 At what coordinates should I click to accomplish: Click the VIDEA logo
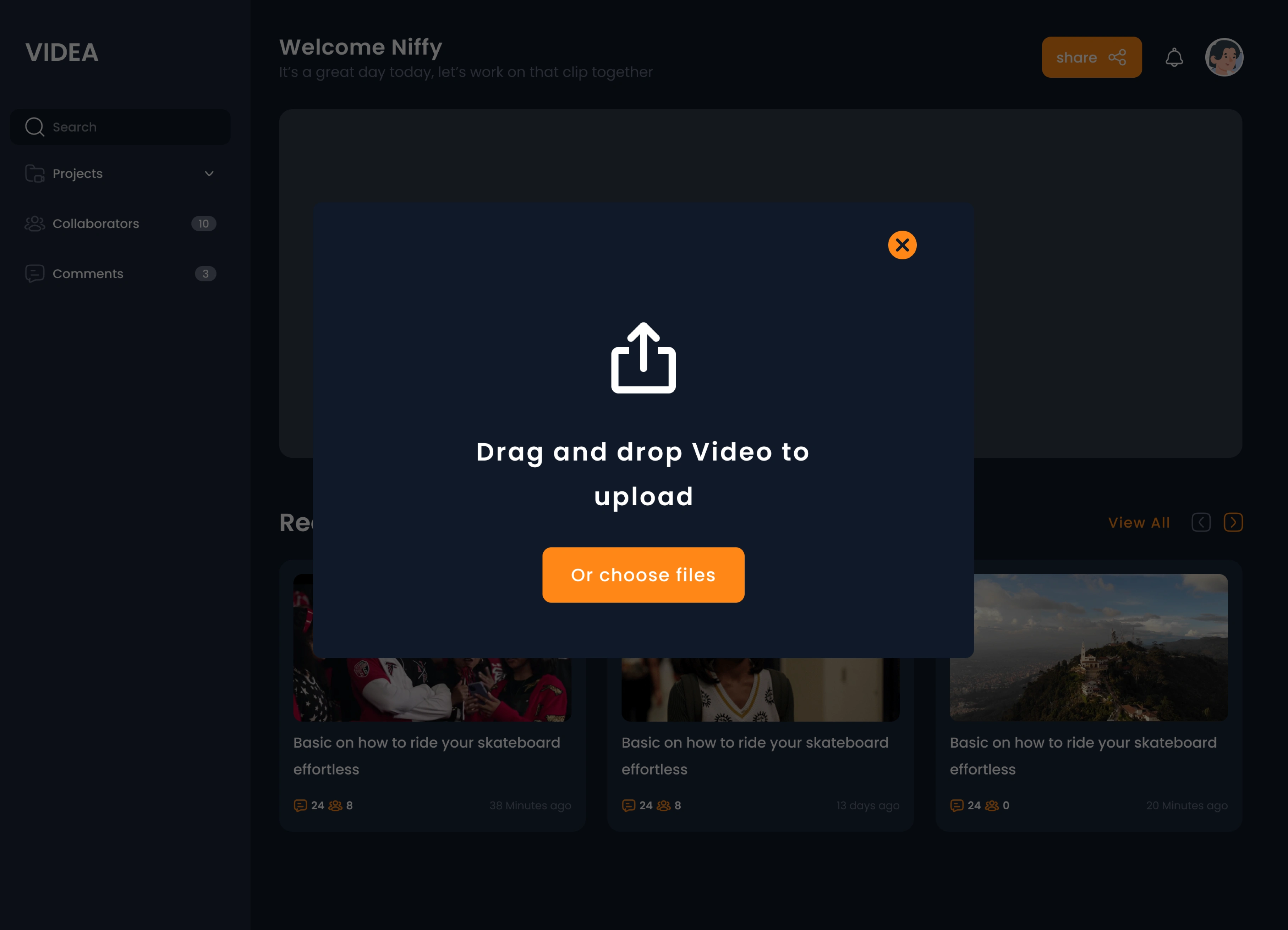tap(62, 53)
